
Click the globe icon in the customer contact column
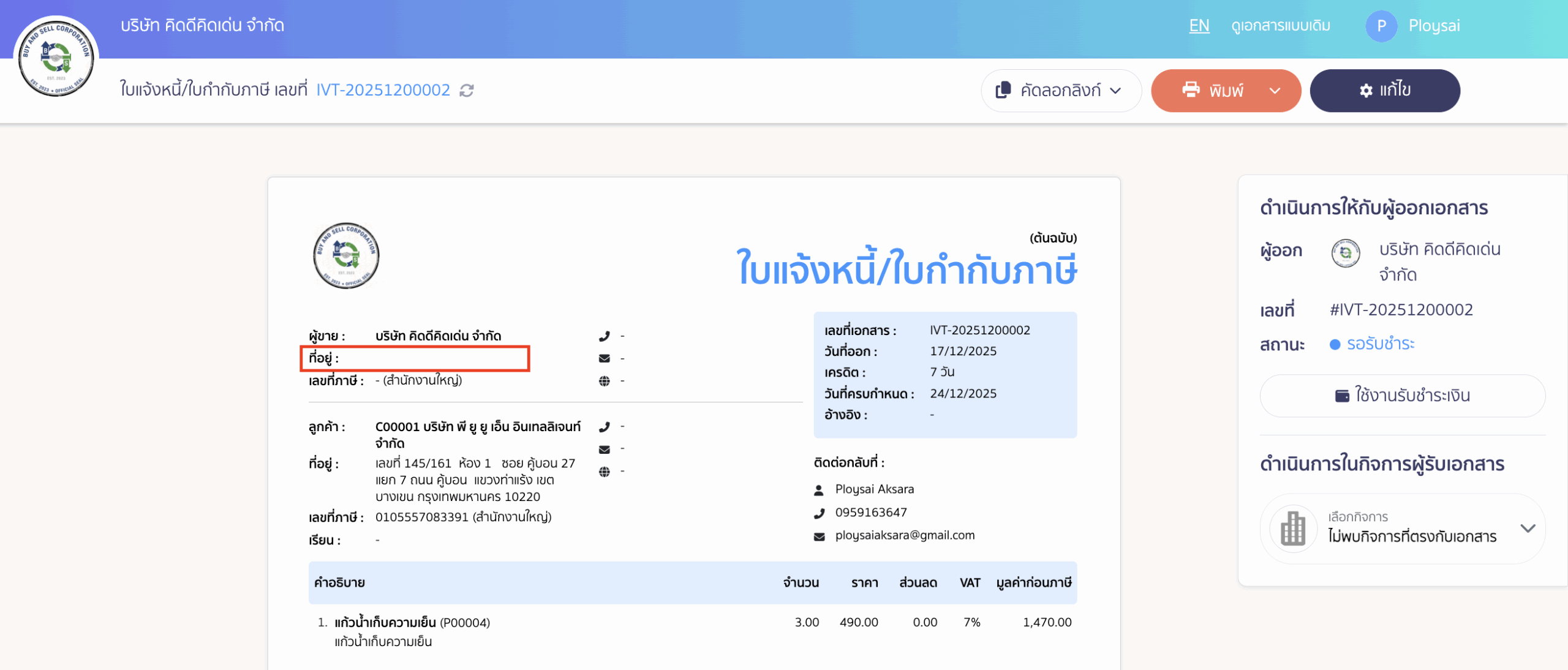tap(606, 471)
